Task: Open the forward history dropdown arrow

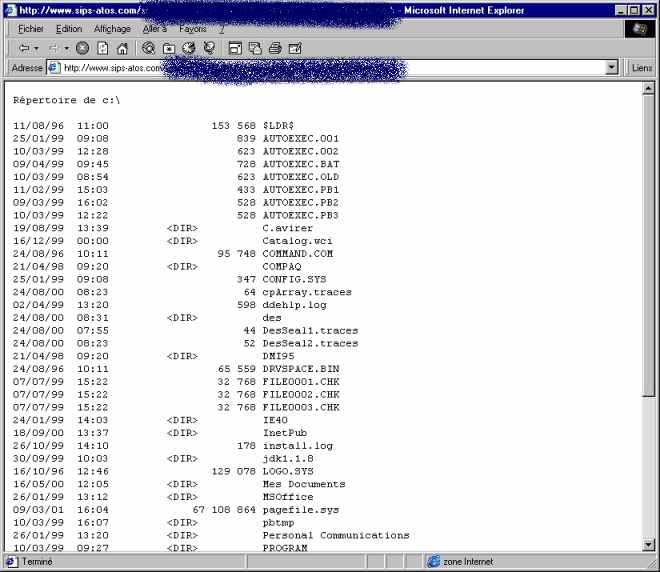Action: point(66,47)
